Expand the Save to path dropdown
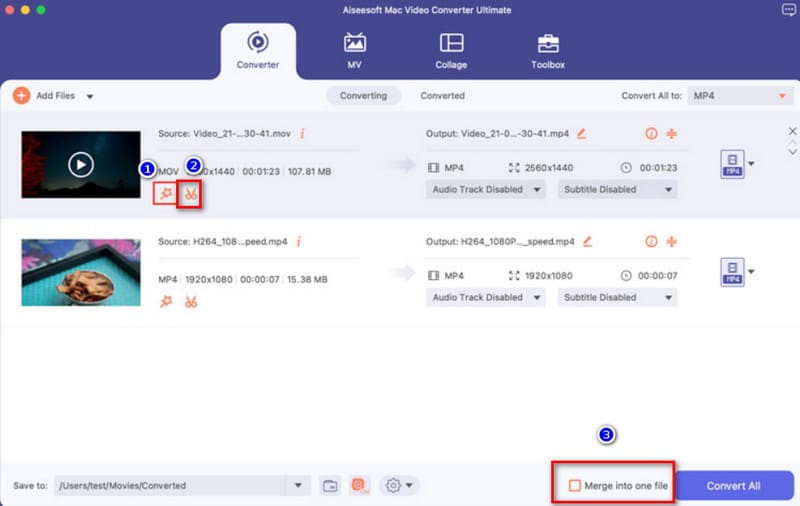This screenshot has height=506, width=800. (x=298, y=485)
